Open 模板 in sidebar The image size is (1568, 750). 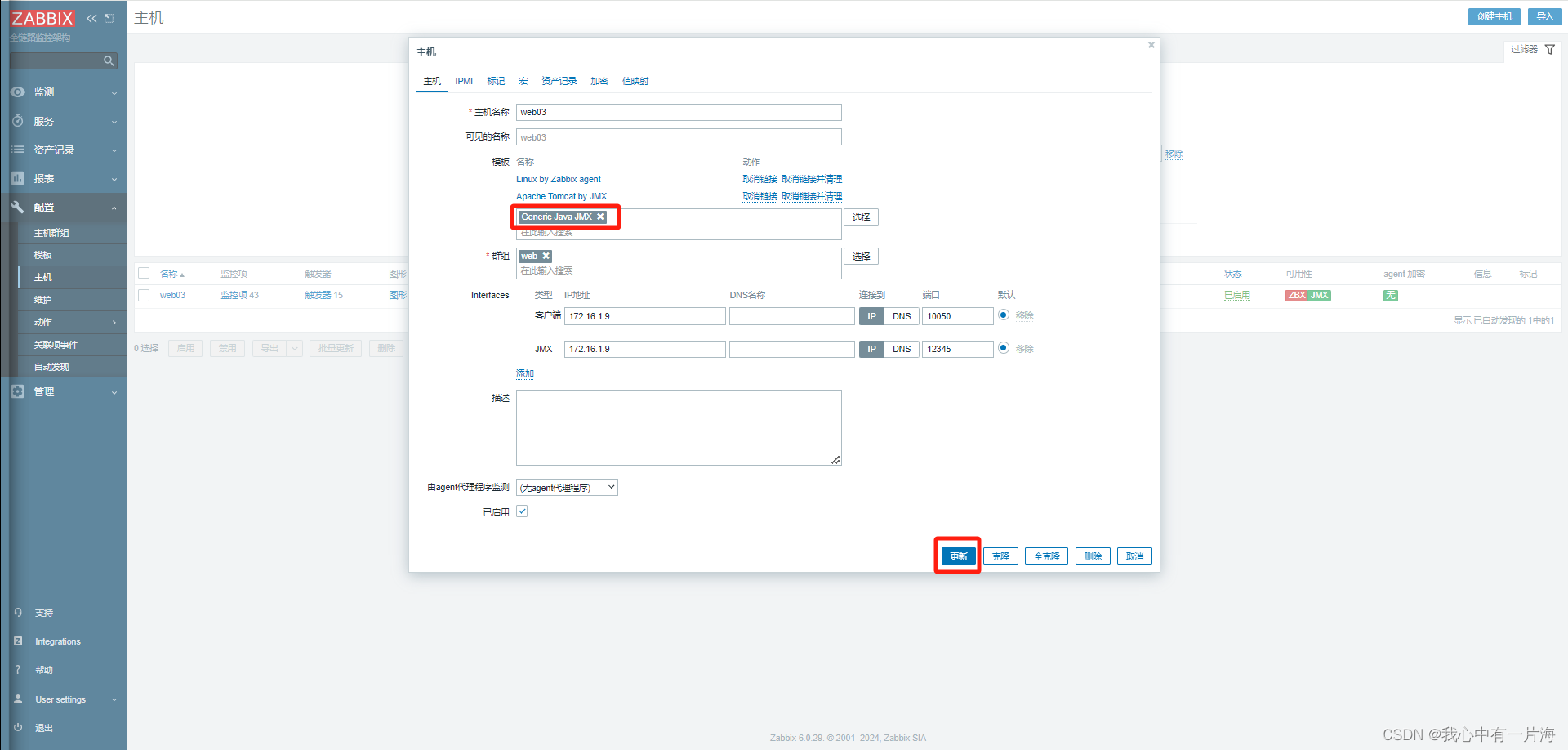tap(43, 255)
